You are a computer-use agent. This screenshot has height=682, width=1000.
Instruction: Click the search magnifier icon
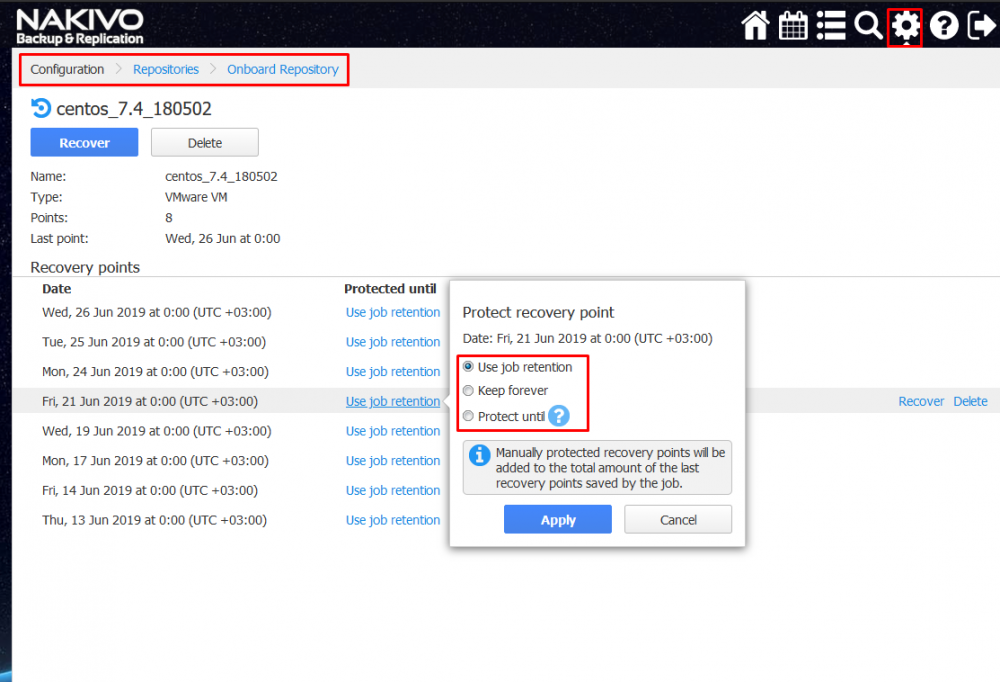tap(868, 26)
